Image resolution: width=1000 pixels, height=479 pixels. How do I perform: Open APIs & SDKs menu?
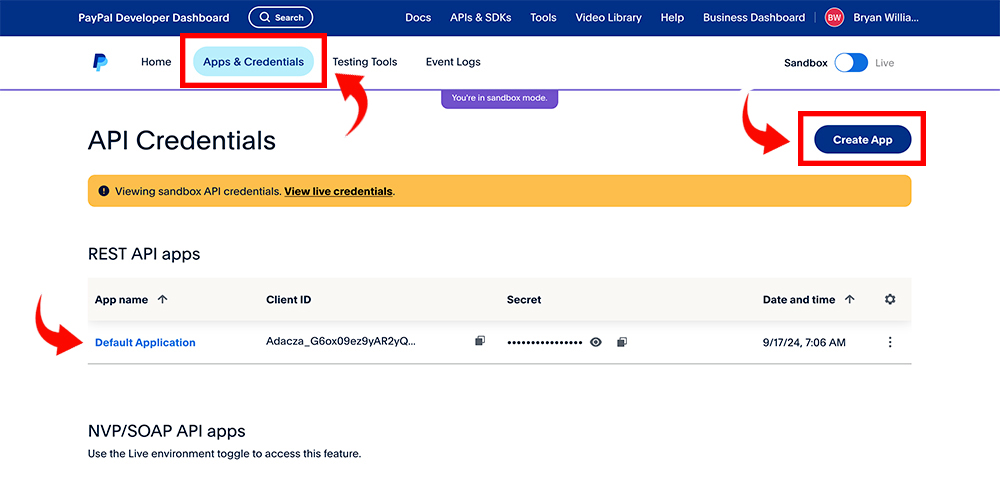point(480,18)
